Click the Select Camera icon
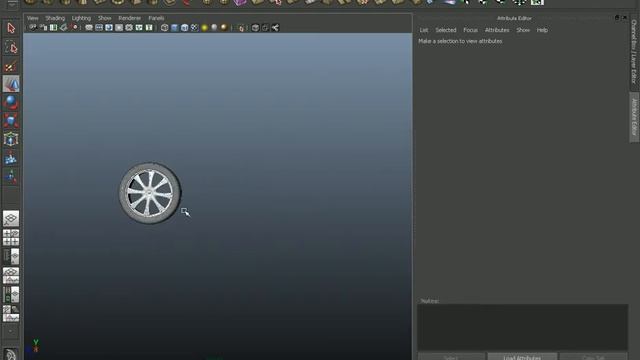 tap(32, 27)
